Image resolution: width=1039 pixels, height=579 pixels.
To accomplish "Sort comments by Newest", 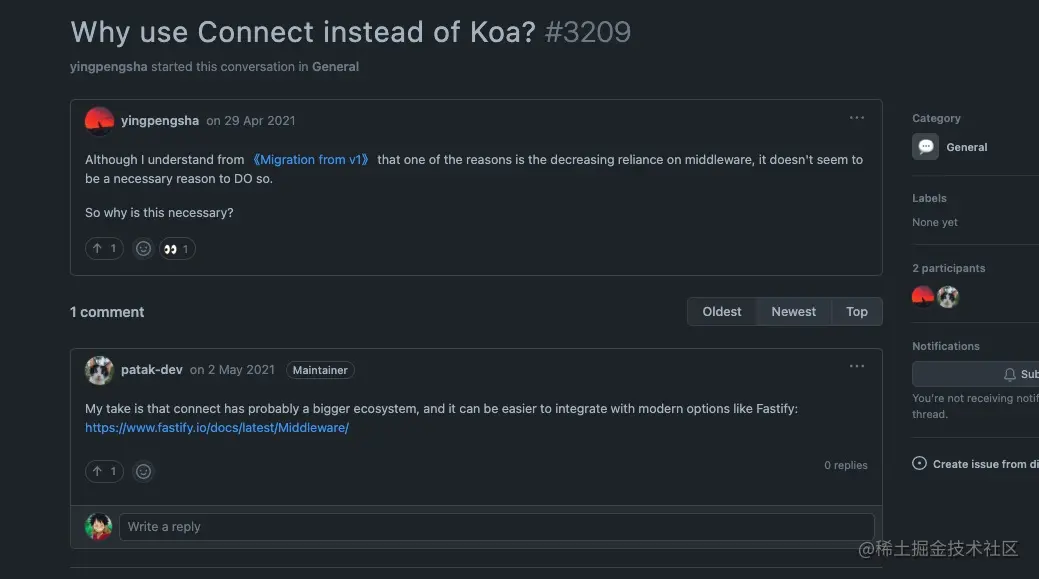I will click(793, 312).
